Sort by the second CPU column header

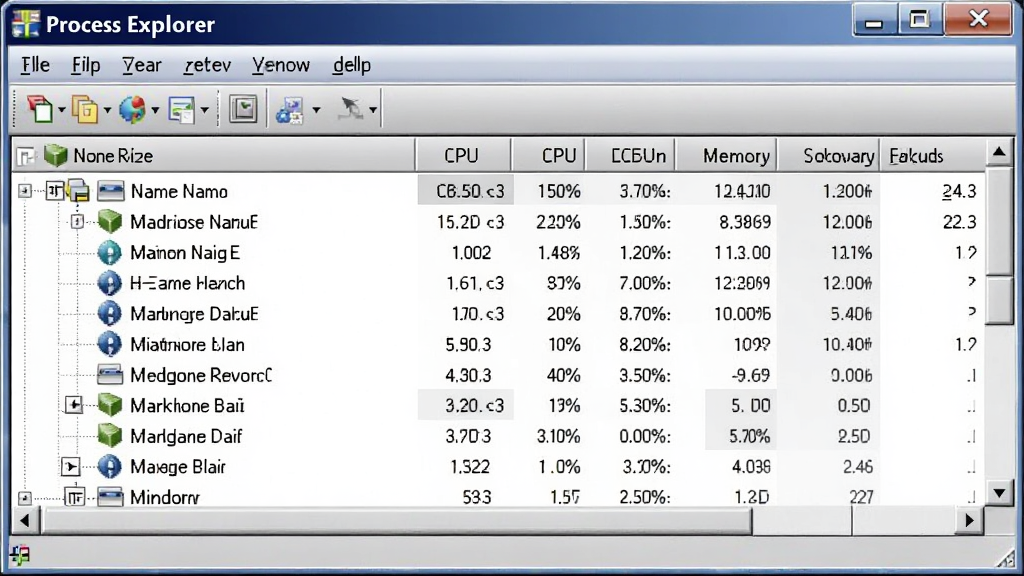tap(549, 155)
